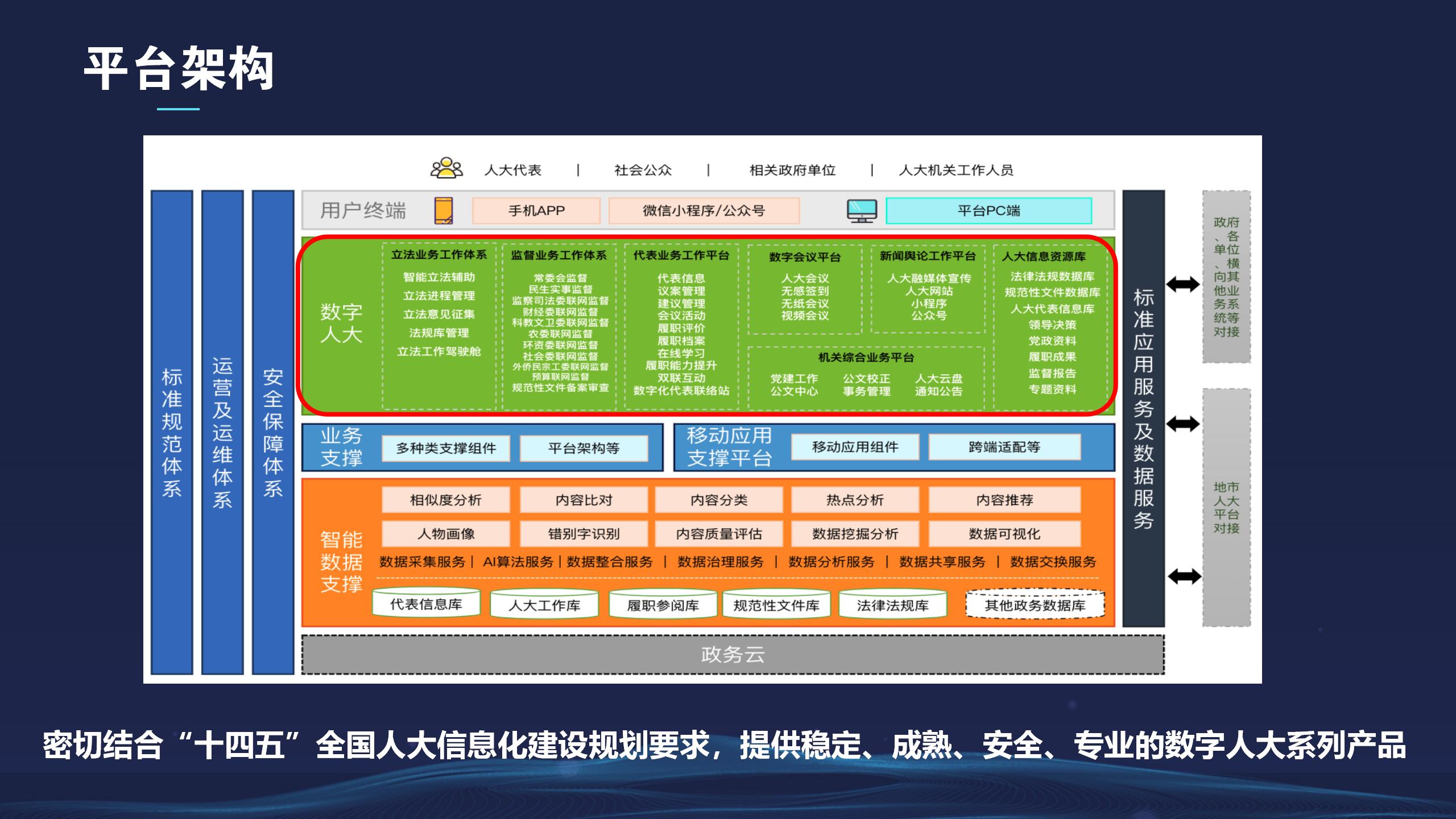
Task: Click the 代表信息库 database cylinder
Action: [426, 604]
